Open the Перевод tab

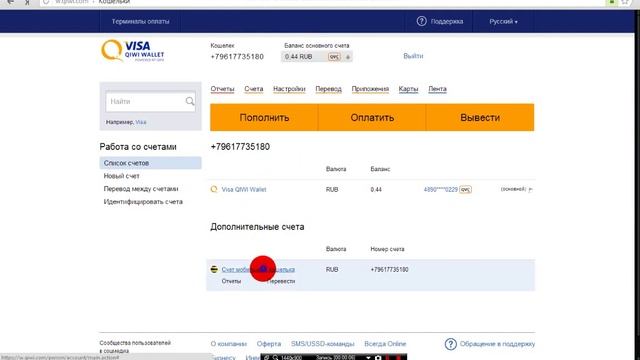click(x=328, y=89)
